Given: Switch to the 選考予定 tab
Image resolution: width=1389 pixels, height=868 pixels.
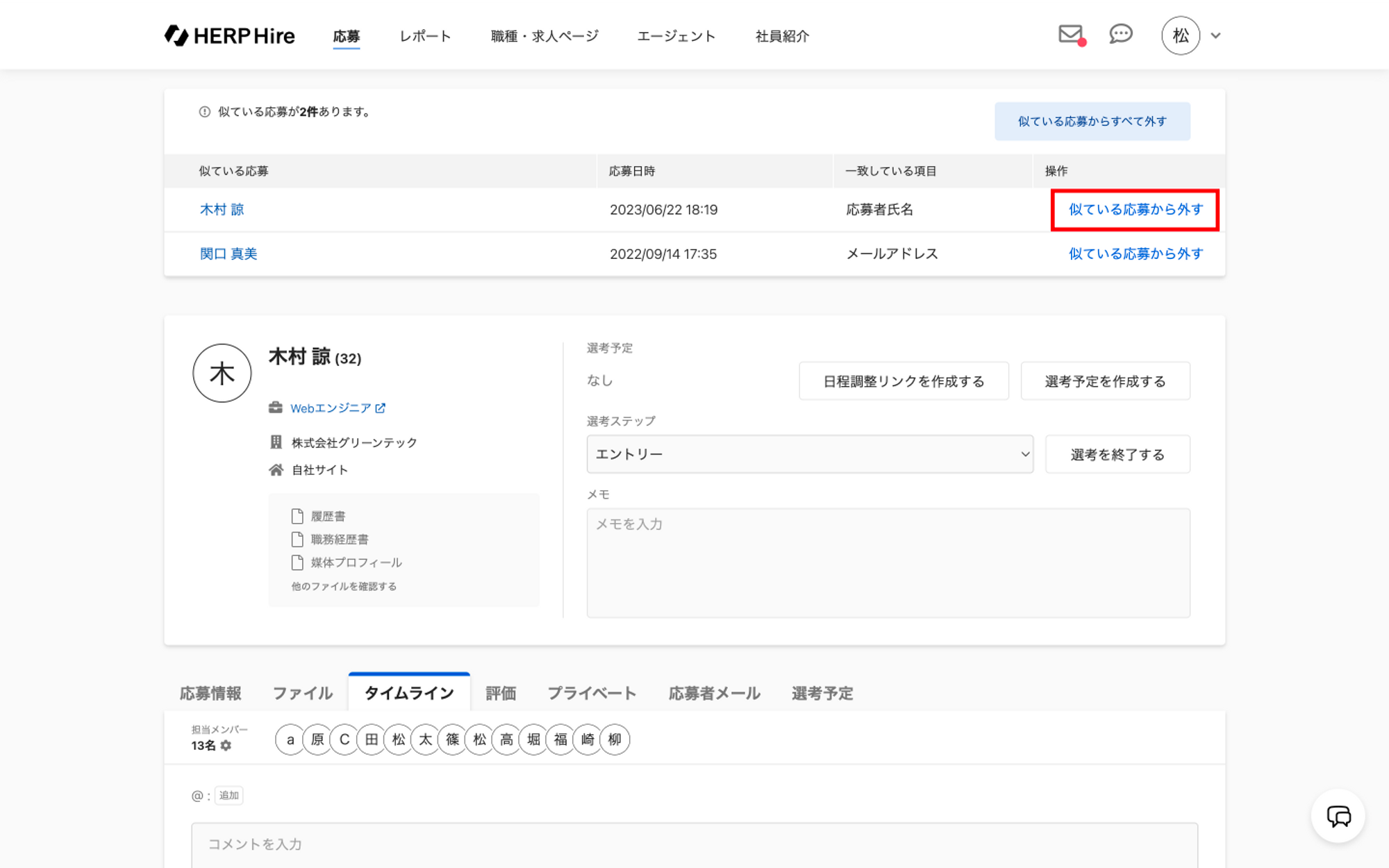Looking at the screenshot, I should point(822,693).
